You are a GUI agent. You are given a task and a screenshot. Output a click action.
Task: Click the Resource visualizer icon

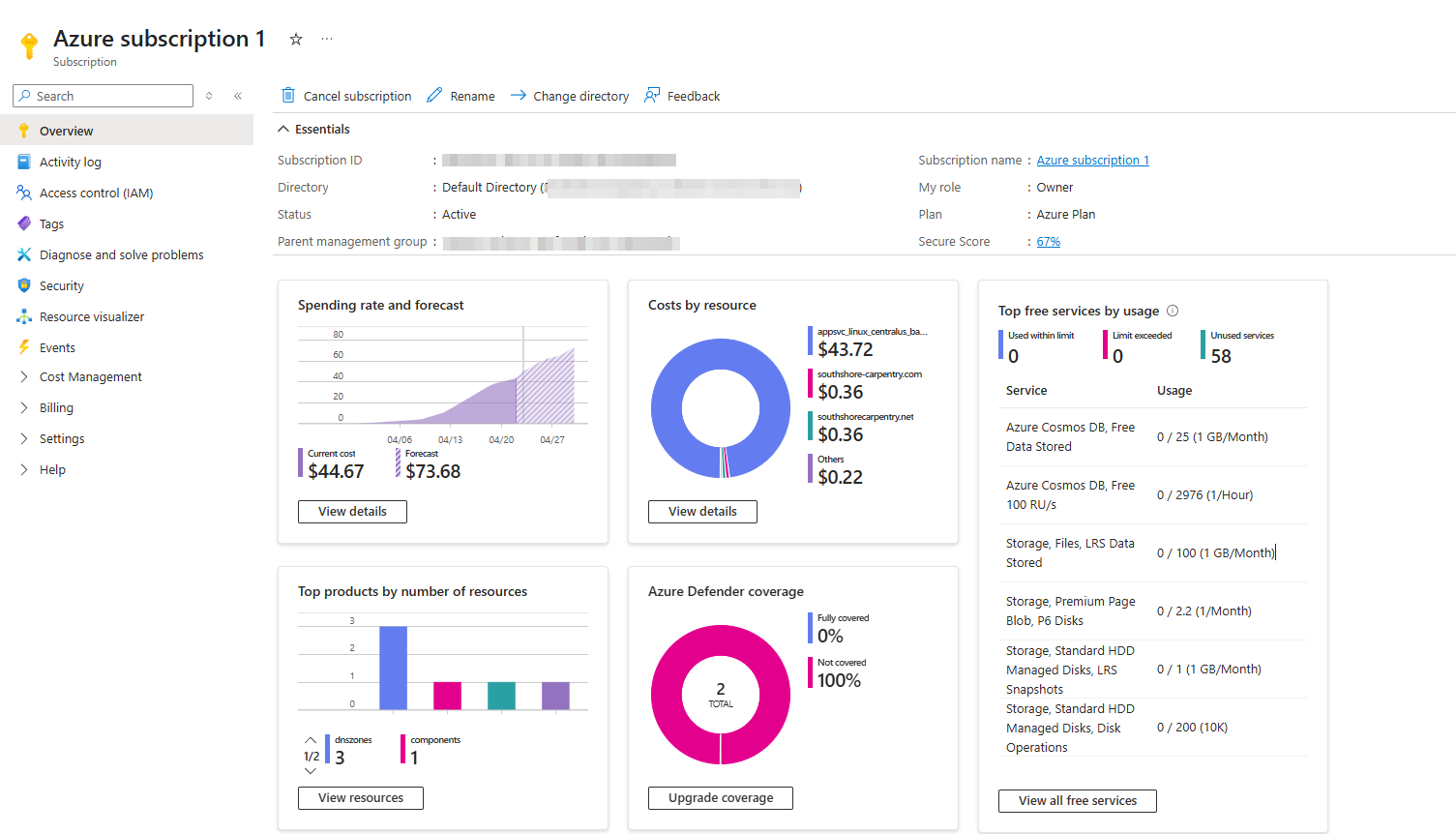[x=24, y=316]
